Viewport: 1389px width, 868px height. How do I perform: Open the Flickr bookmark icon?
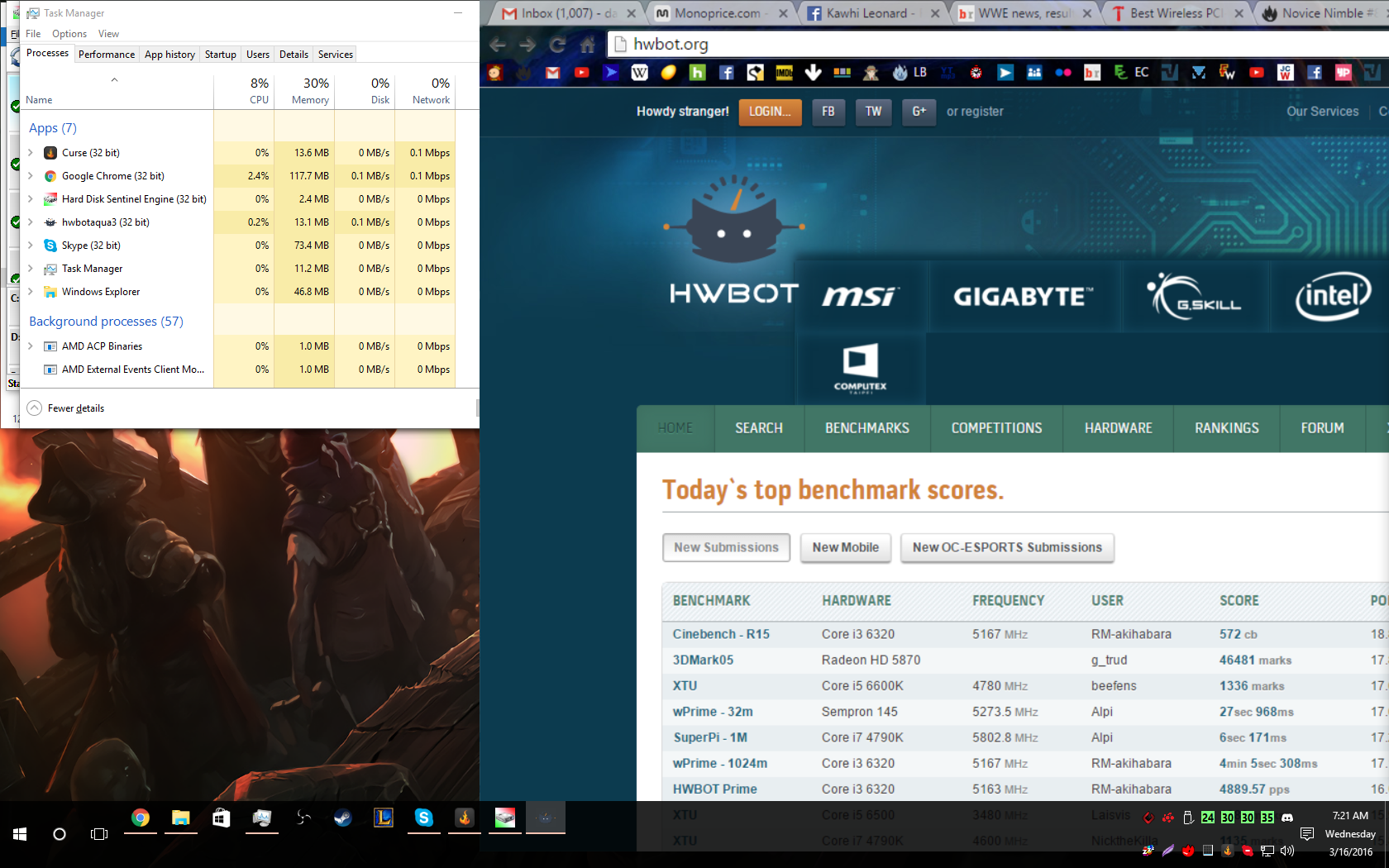point(1062,73)
